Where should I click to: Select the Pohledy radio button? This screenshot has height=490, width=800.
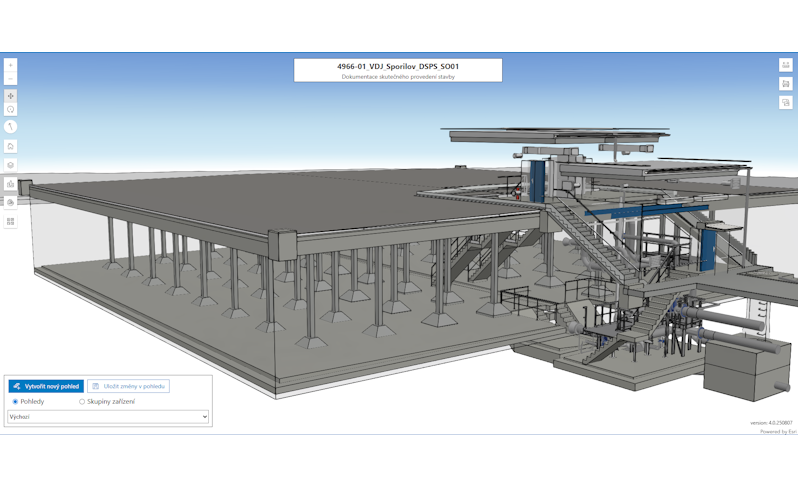(14, 401)
